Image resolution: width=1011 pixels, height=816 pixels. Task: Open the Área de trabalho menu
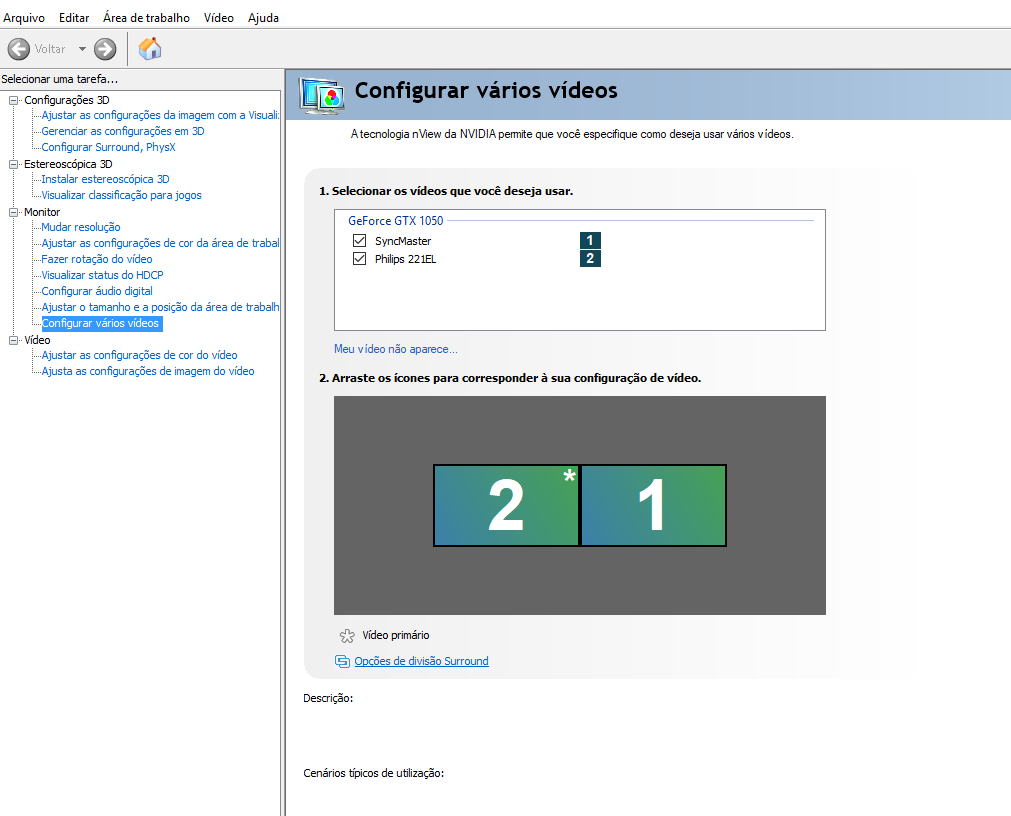pos(146,18)
